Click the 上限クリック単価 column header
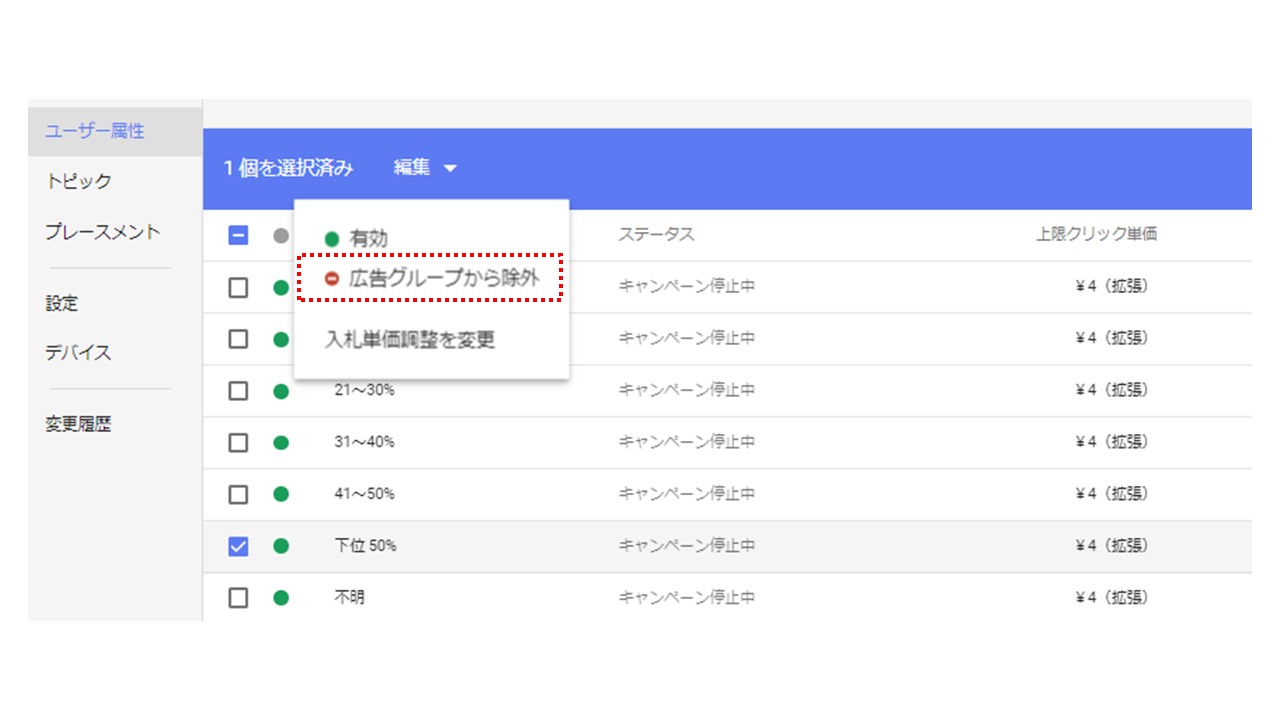 pyautogui.click(x=1096, y=235)
